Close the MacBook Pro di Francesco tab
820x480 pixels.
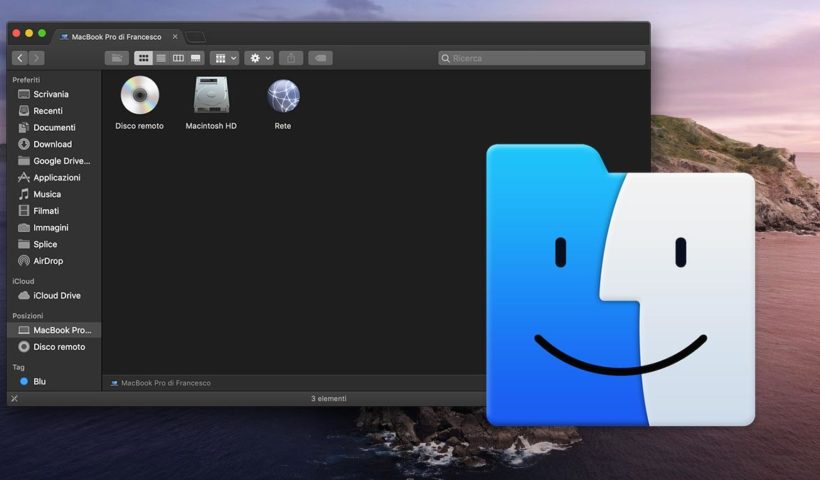pos(175,37)
